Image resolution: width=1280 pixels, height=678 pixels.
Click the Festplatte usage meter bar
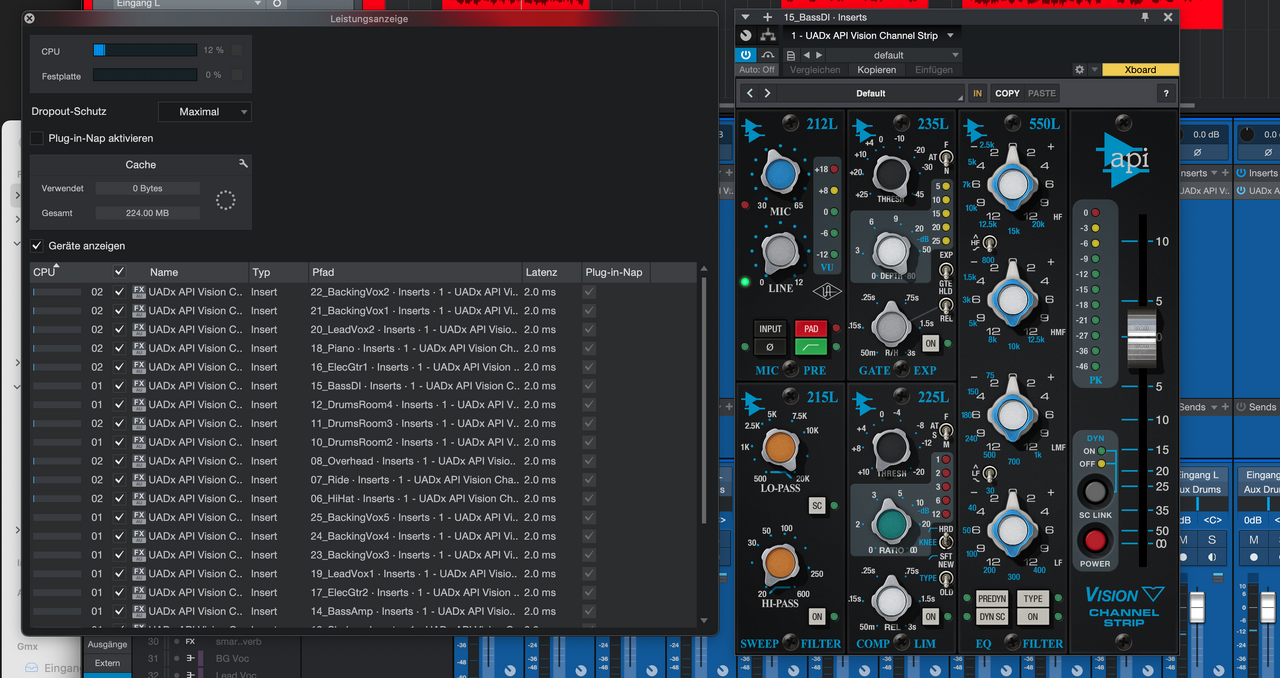pos(145,75)
